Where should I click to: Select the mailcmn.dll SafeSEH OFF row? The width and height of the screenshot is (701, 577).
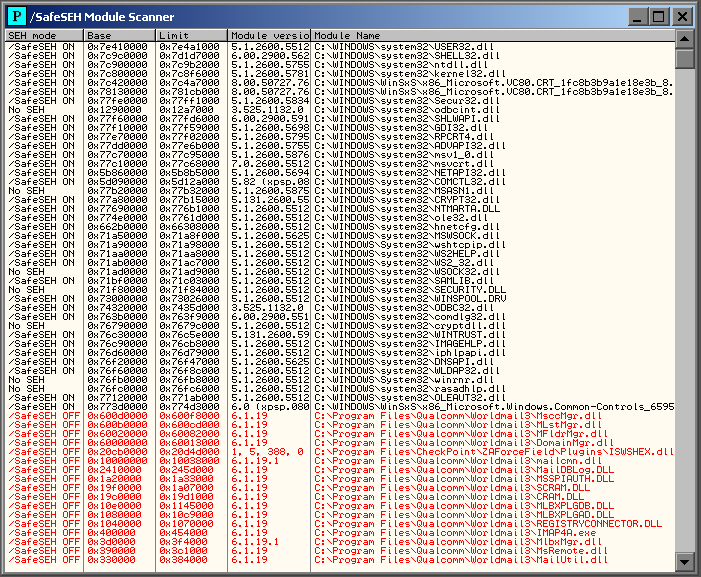340,460
